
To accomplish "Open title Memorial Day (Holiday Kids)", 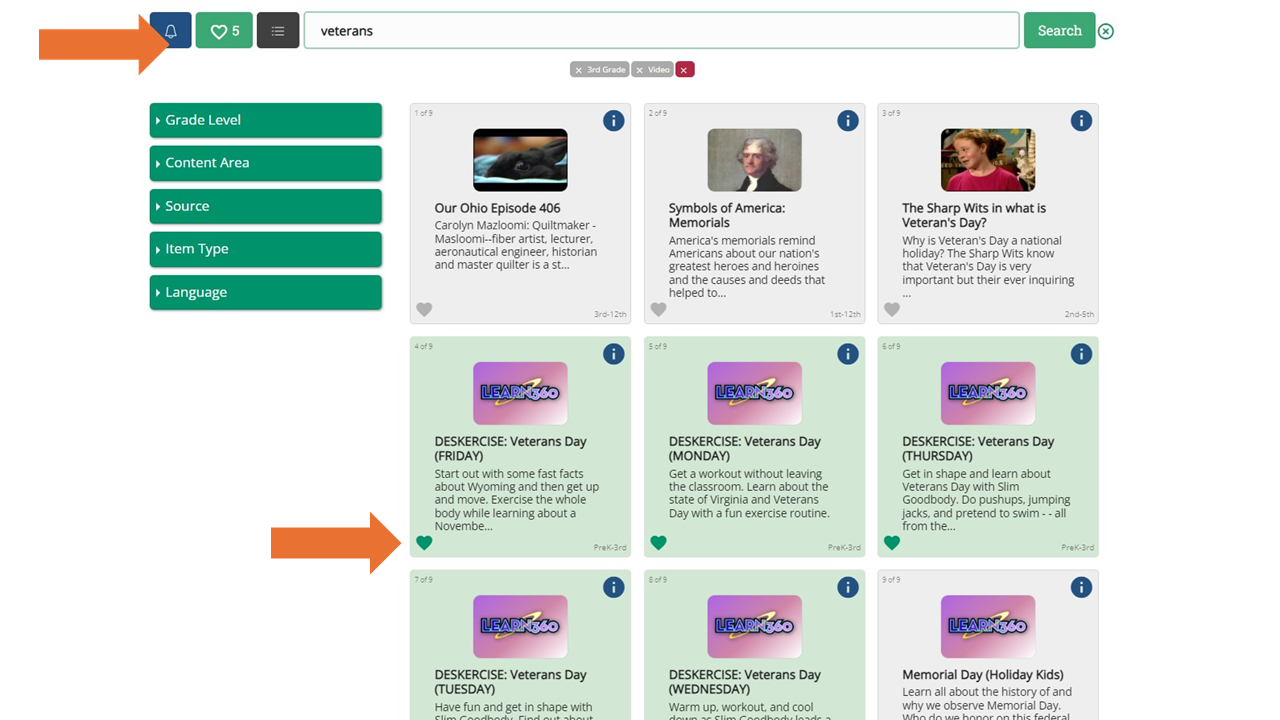I will pos(983,675).
